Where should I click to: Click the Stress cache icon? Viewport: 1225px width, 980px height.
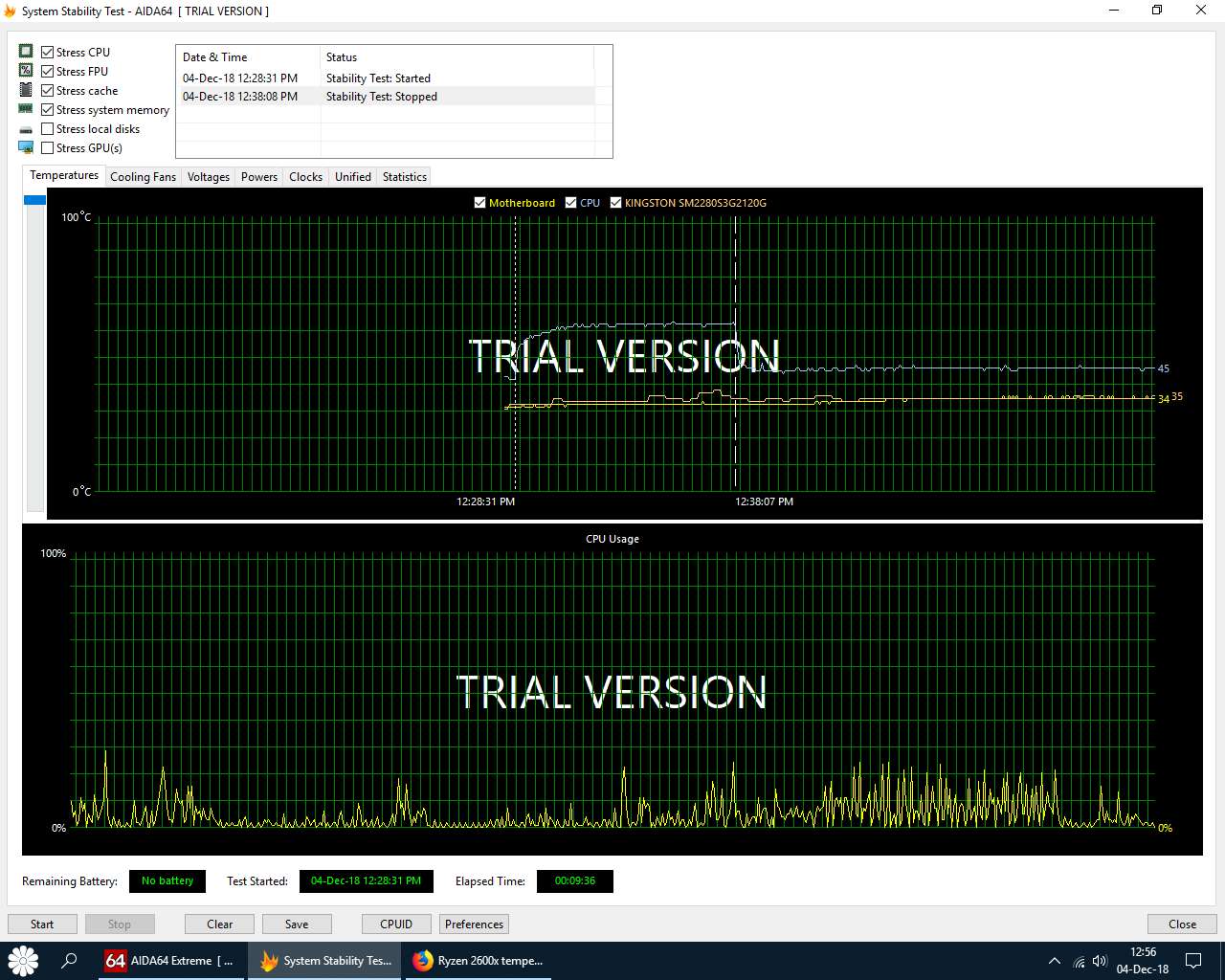26,90
